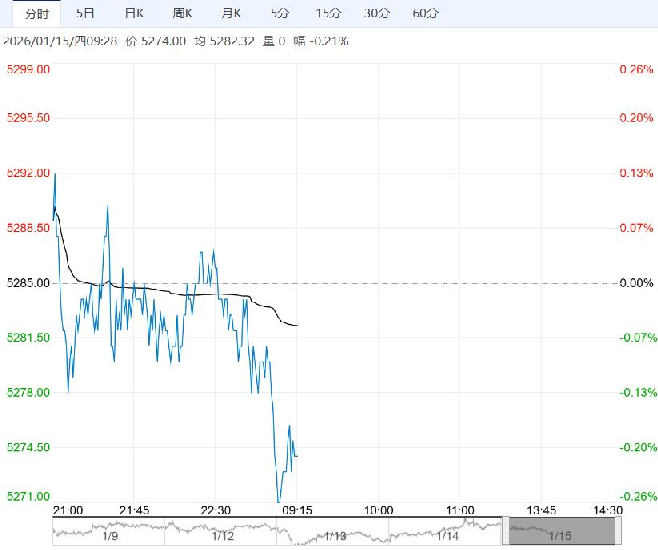Switch to 周K weekly chart
Screen dimensions: 658x550
pyautogui.click(x=183, y=13)
